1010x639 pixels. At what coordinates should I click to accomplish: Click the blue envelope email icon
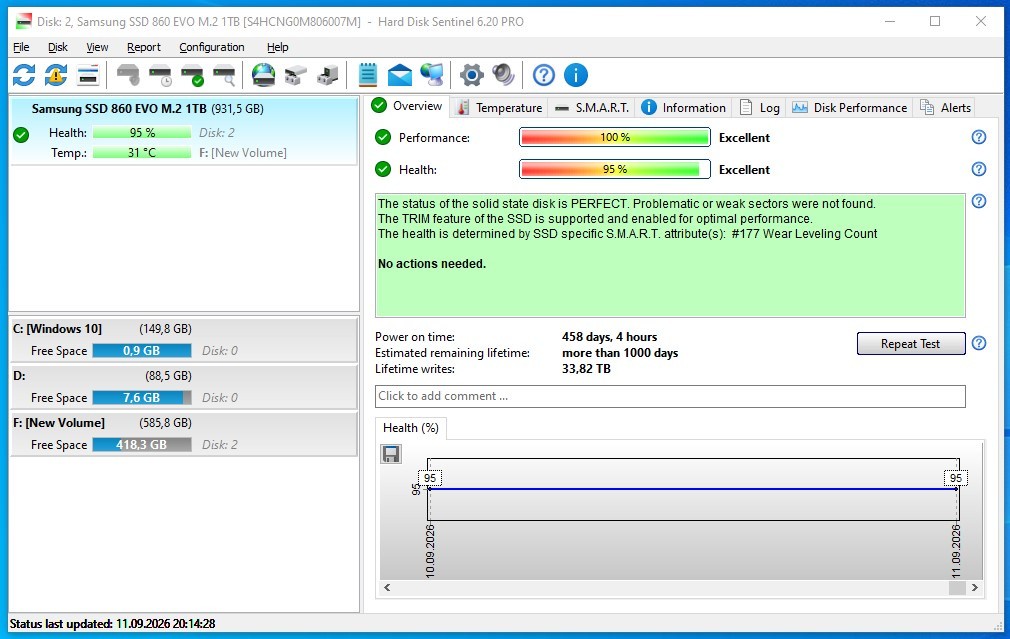pos(400,75)
